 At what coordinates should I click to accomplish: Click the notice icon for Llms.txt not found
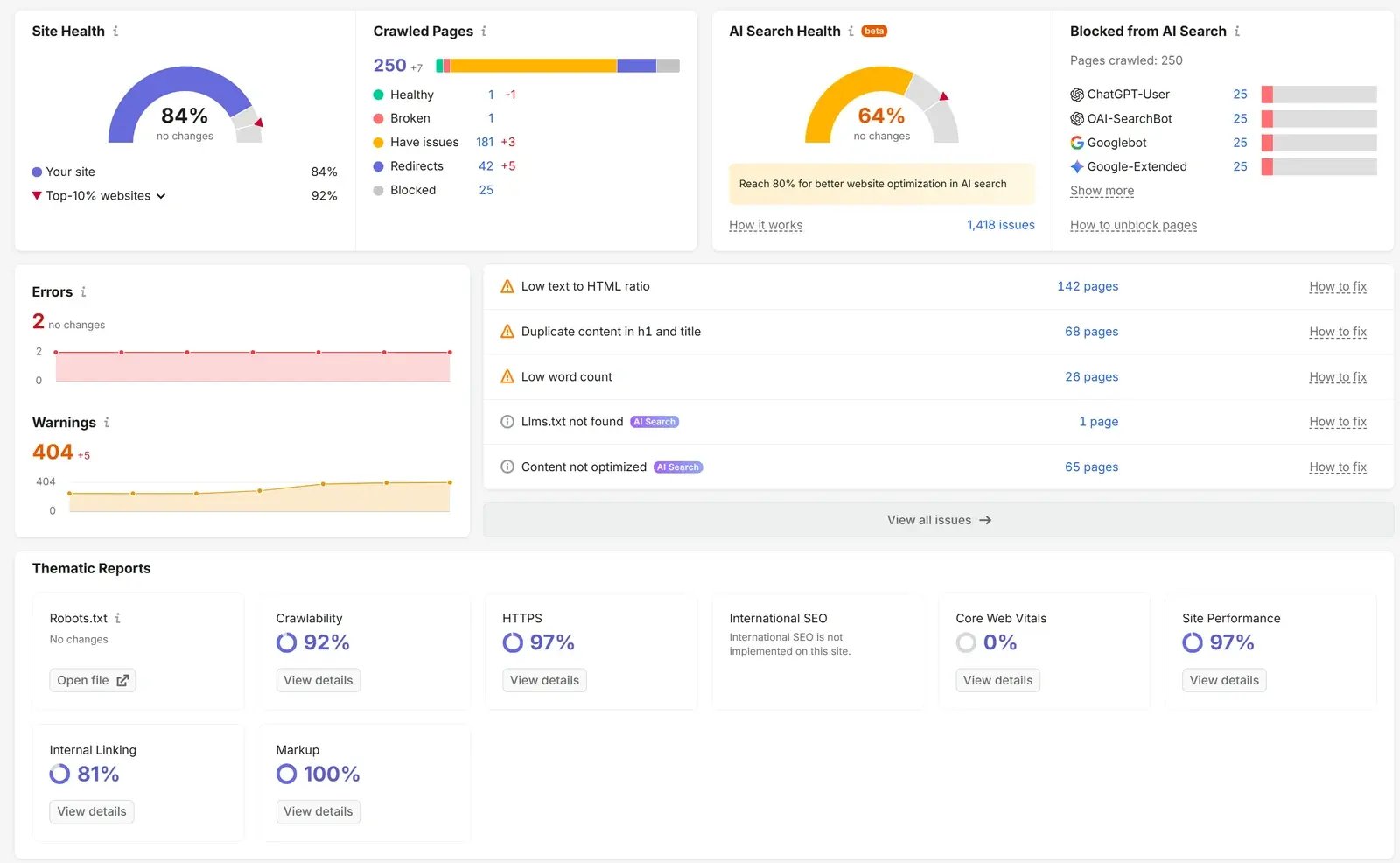tap(507, 422)
